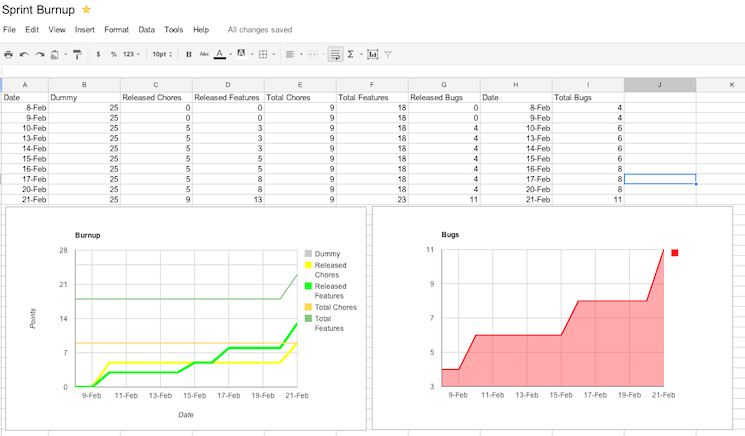Screen dimensions: 745x436
Task: Toggle the wrap text button
Action: click(x=335, y=55)
